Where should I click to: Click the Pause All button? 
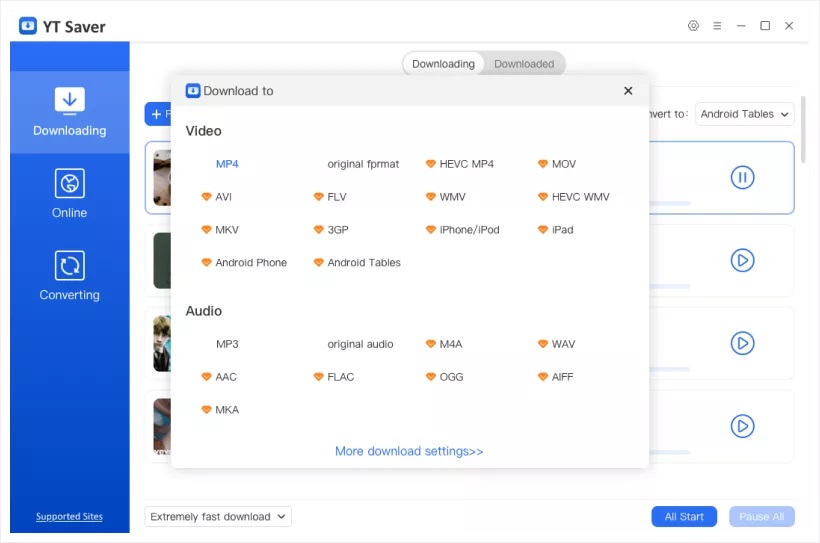(x=761, y=517)
